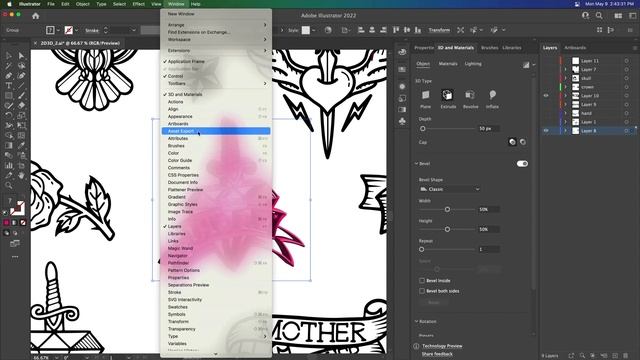The width and height of the screenshot is (640, 360).
Task: Open the Effect menu
Action: click(138, 4)
